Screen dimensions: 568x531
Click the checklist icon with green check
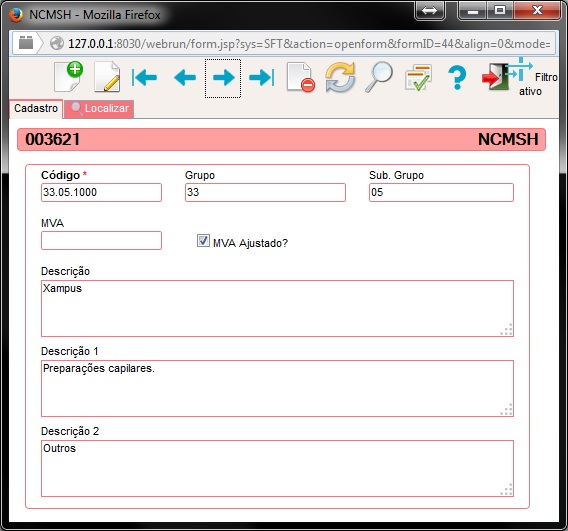tap(418, 77)
